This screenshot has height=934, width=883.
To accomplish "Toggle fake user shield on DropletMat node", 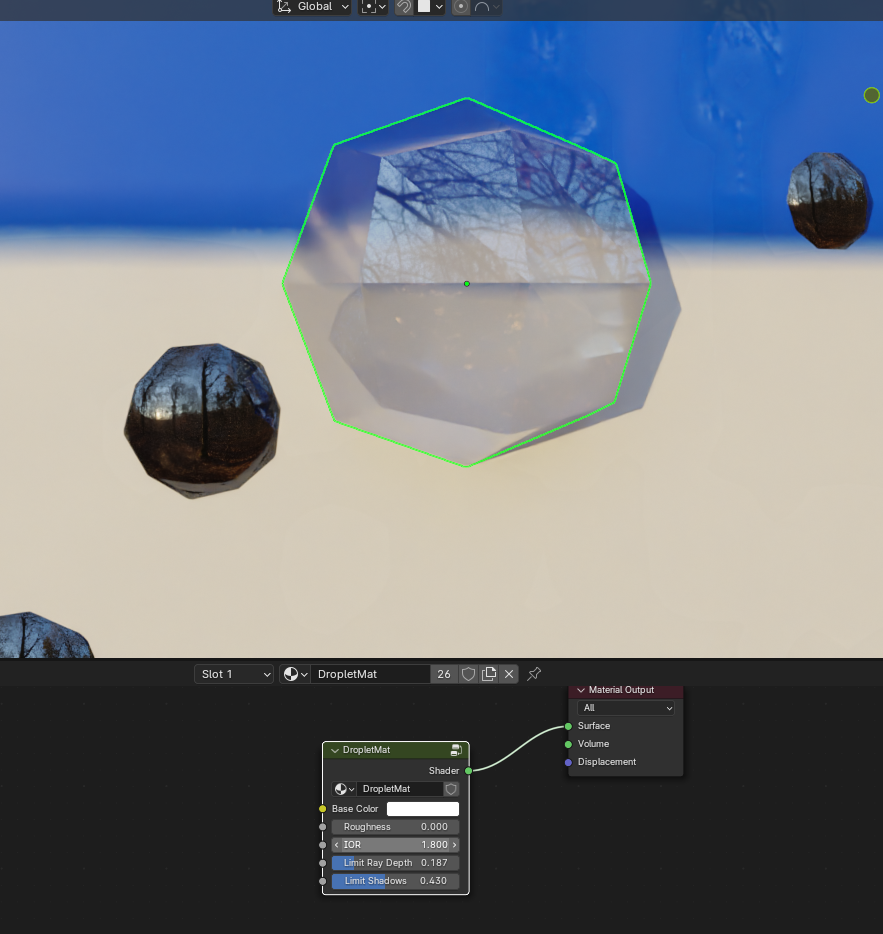I will tap(451, 789).
